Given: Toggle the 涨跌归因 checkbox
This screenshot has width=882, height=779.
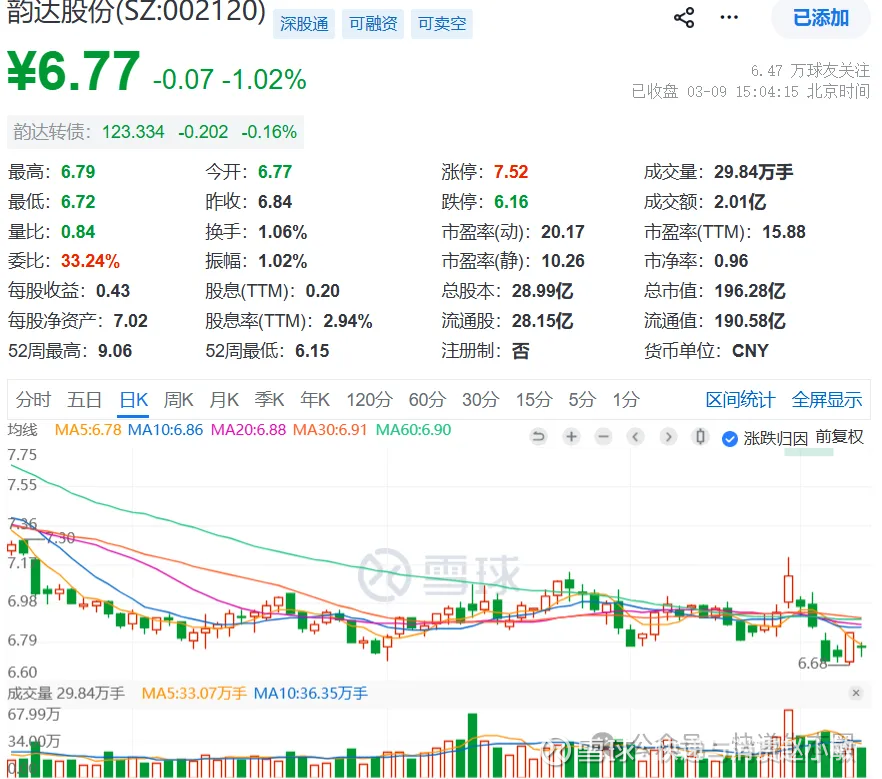Looking at the screenshot, I should point(730,439).
